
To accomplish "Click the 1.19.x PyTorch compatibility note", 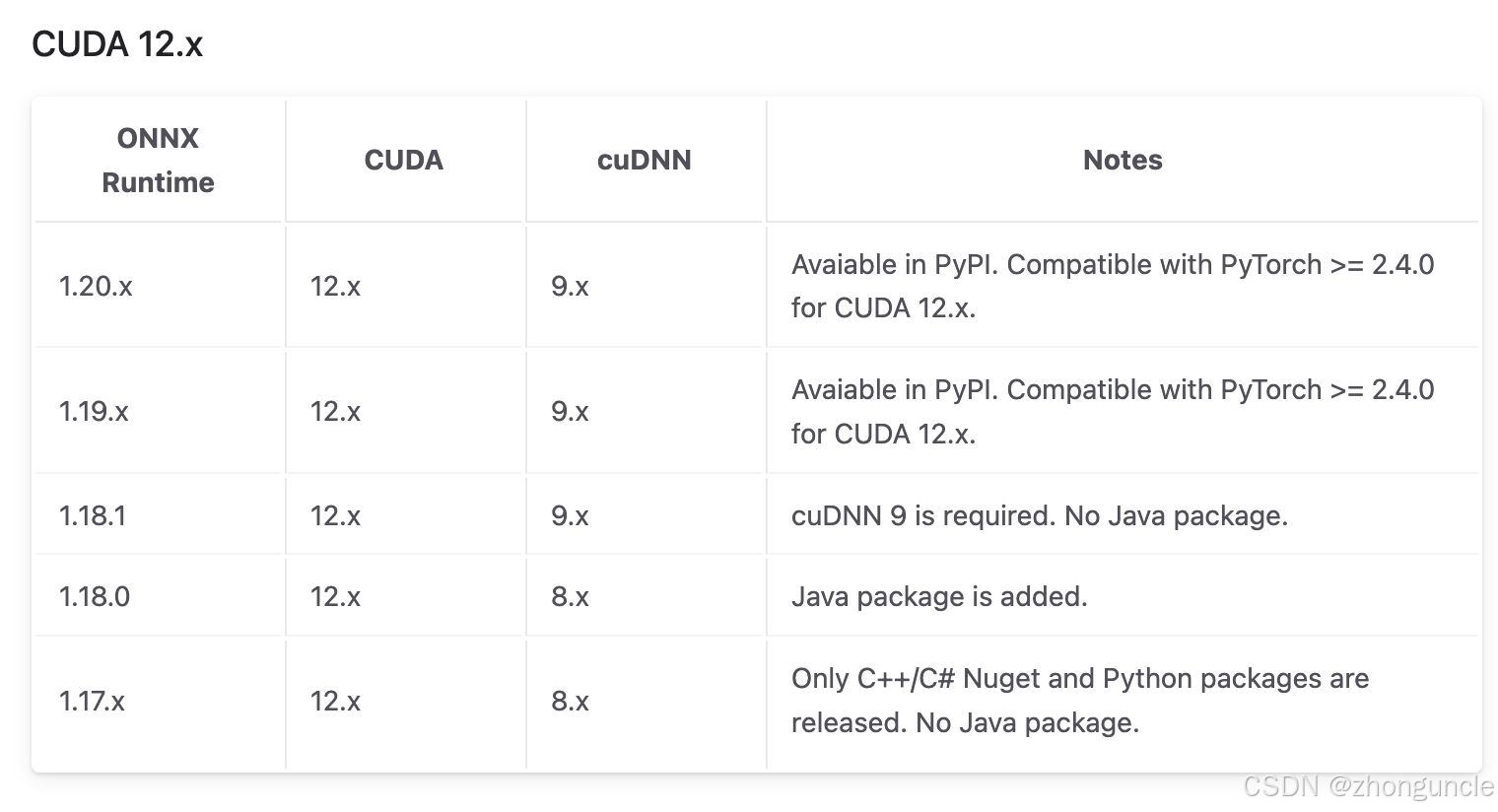I will tap(1113, 411).
